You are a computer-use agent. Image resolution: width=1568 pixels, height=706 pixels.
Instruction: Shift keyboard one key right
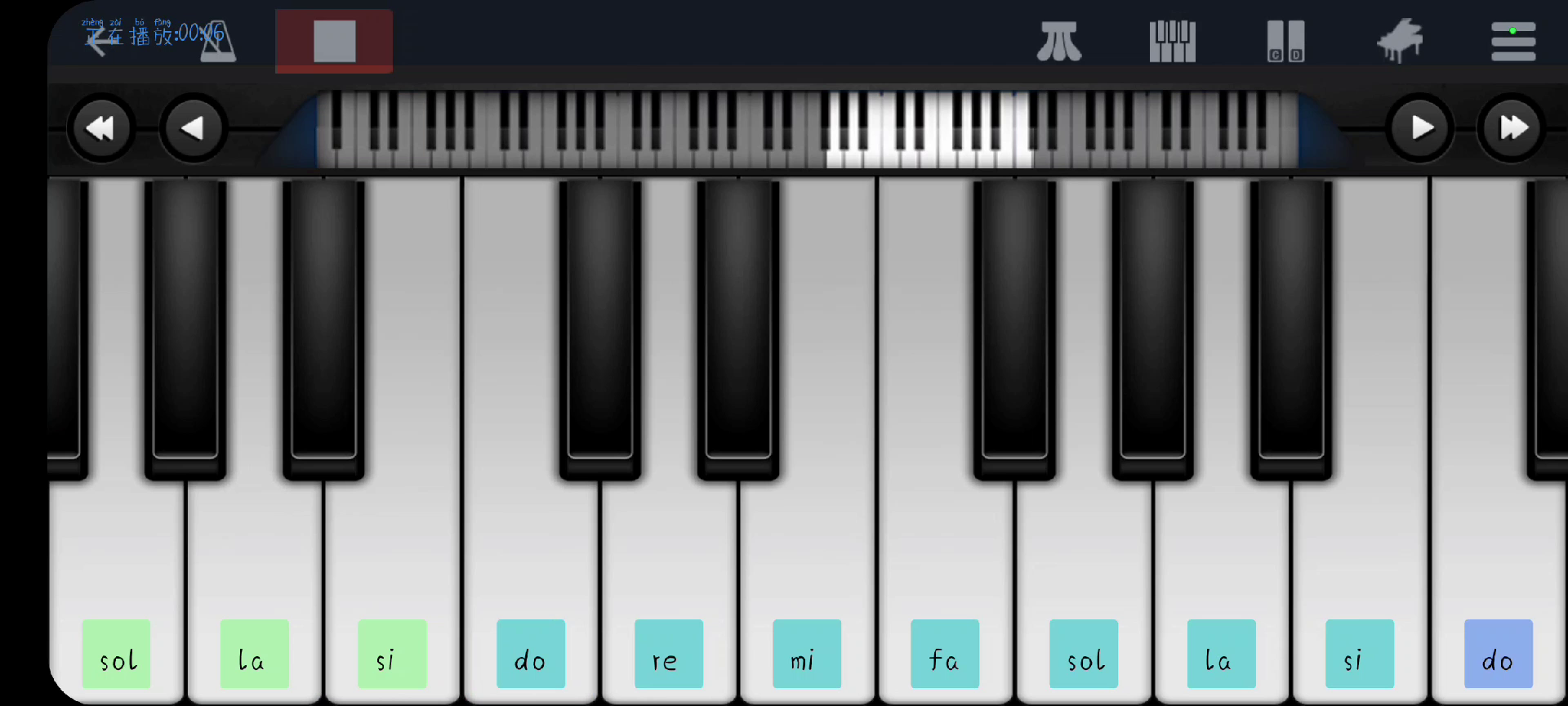click(x=1421, y=128)
